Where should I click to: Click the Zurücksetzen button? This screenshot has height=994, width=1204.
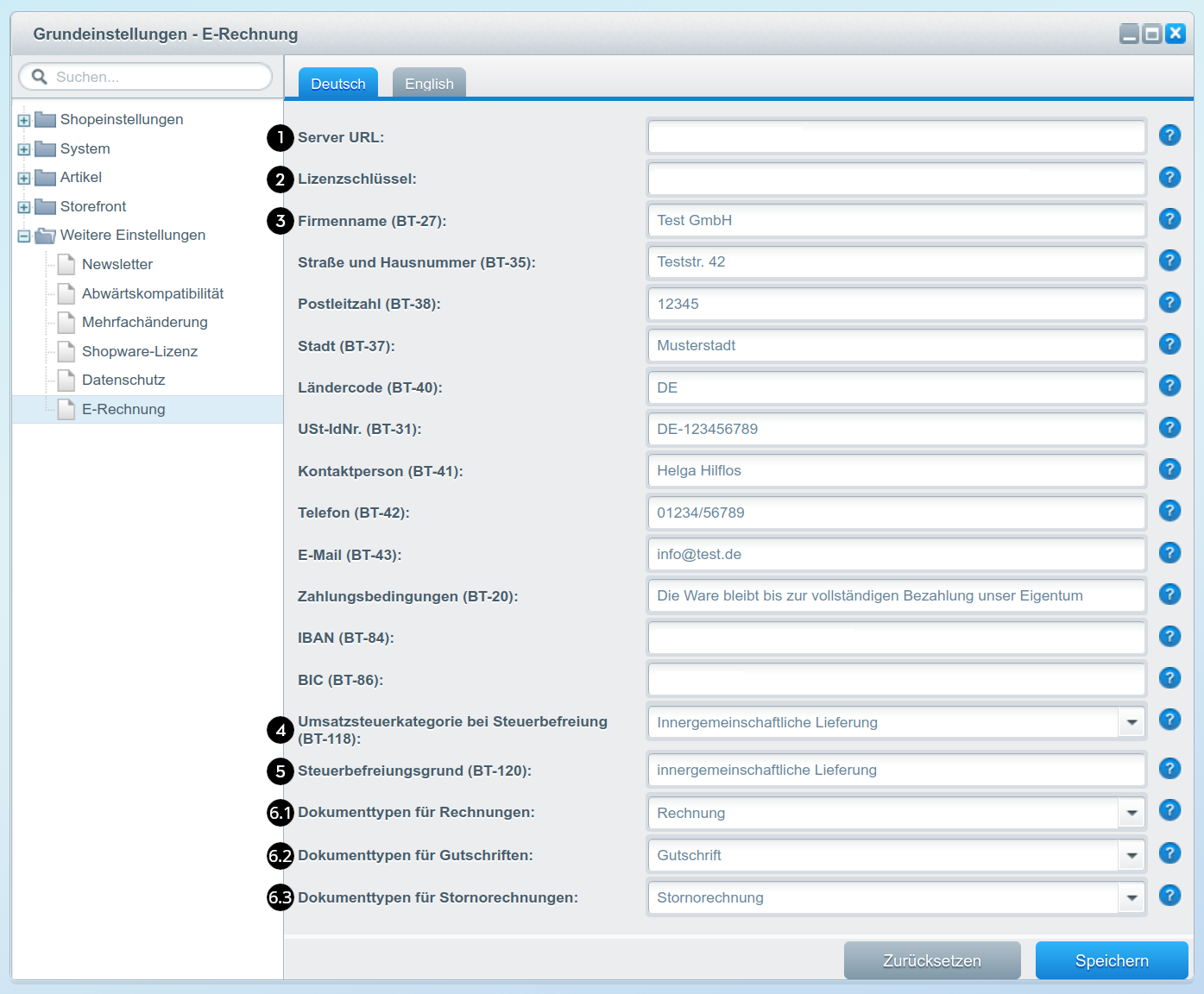click(x=932, y=960)
